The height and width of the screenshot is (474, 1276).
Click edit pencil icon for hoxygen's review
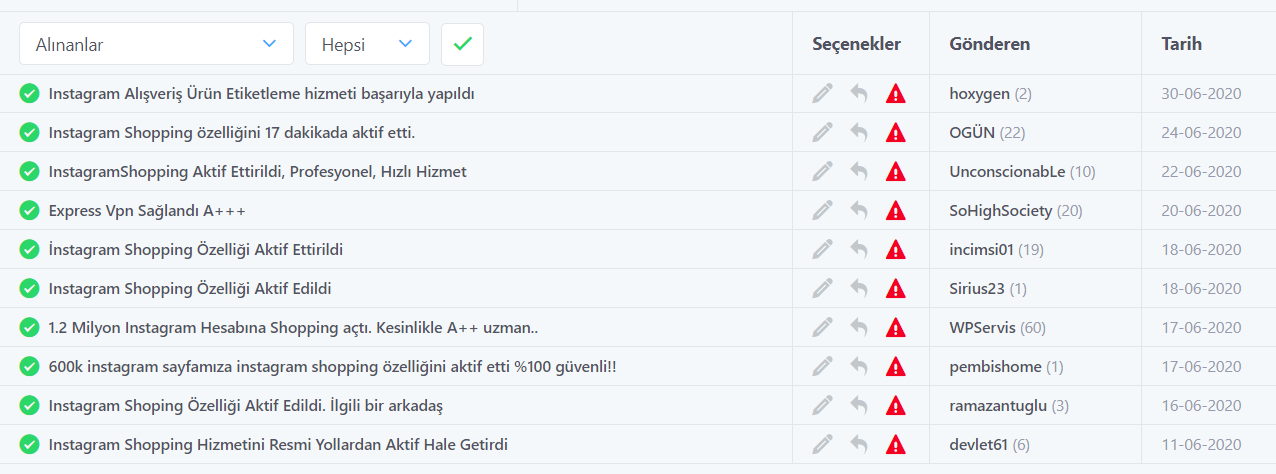(x=822, y=94)
